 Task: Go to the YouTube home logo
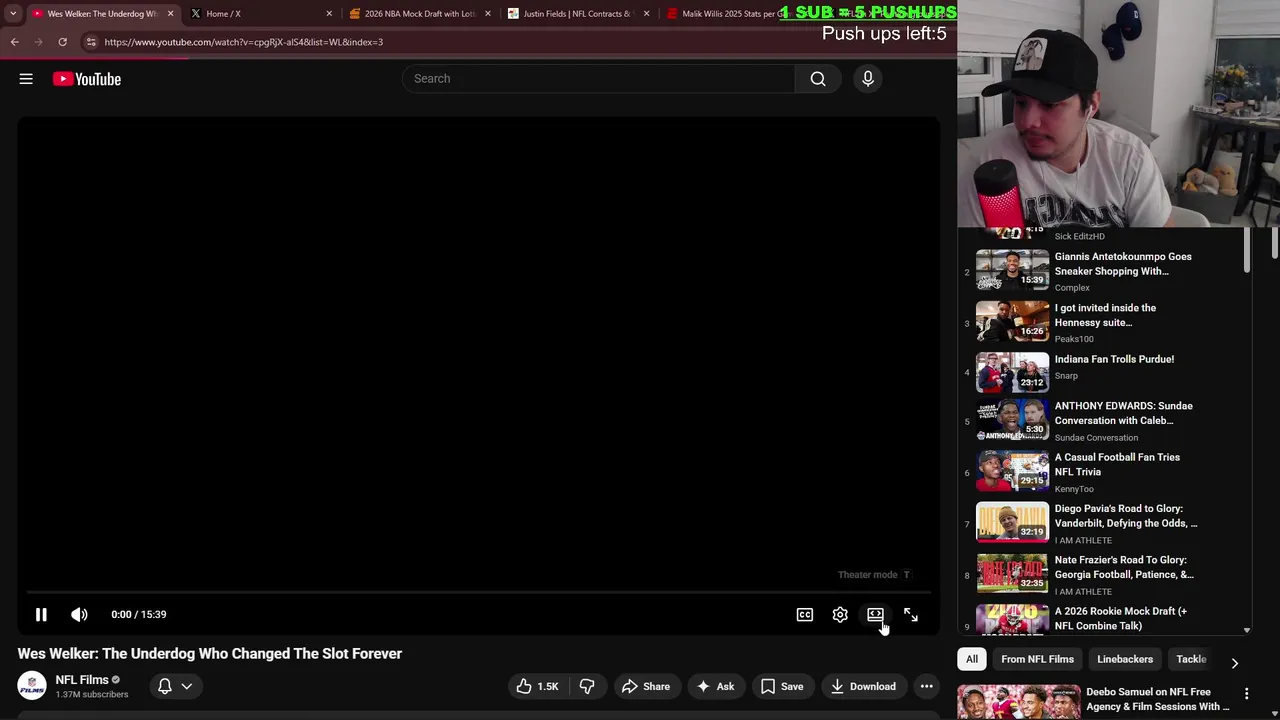point(87,79)
